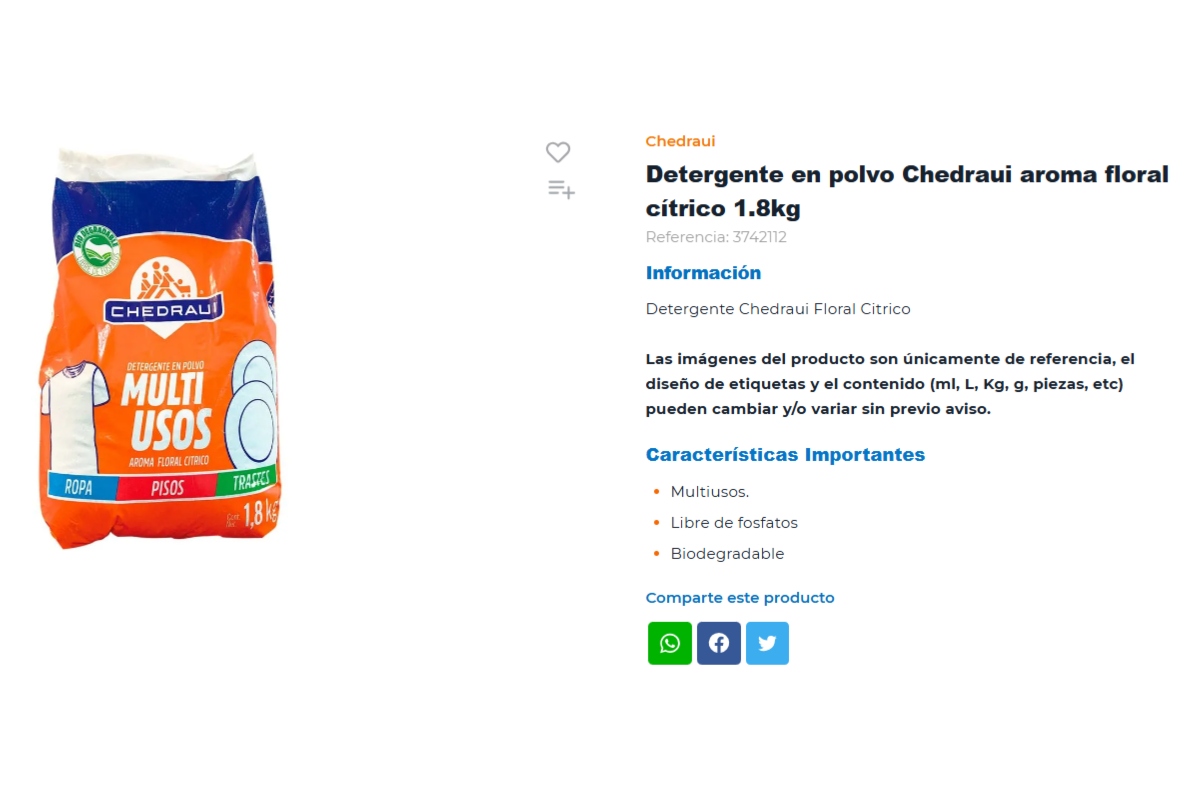Click the Referencia 3742112 text

716,237
